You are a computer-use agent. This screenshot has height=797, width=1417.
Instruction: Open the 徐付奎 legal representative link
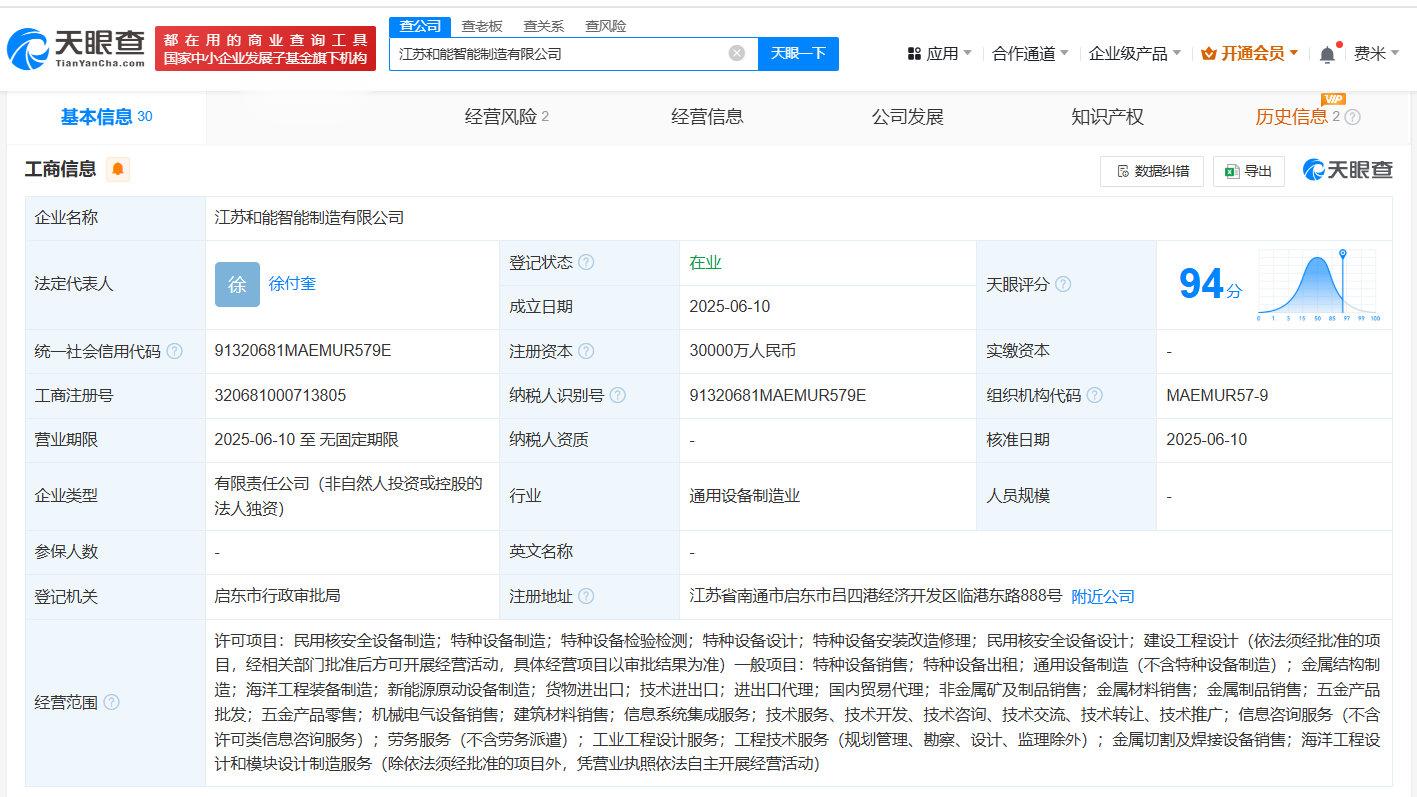click(x=292, y=283)
